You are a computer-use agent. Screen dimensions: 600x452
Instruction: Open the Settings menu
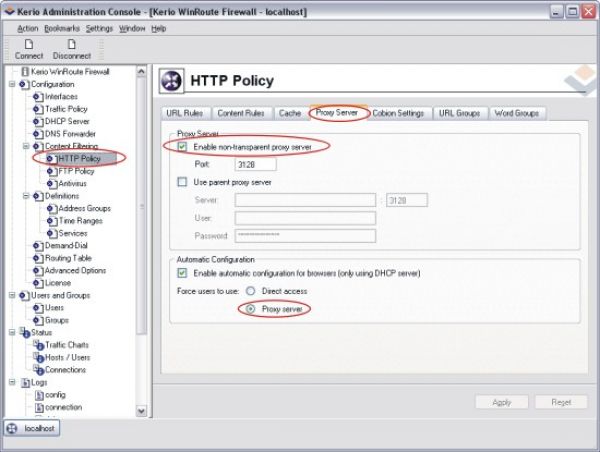click(99, 28)
